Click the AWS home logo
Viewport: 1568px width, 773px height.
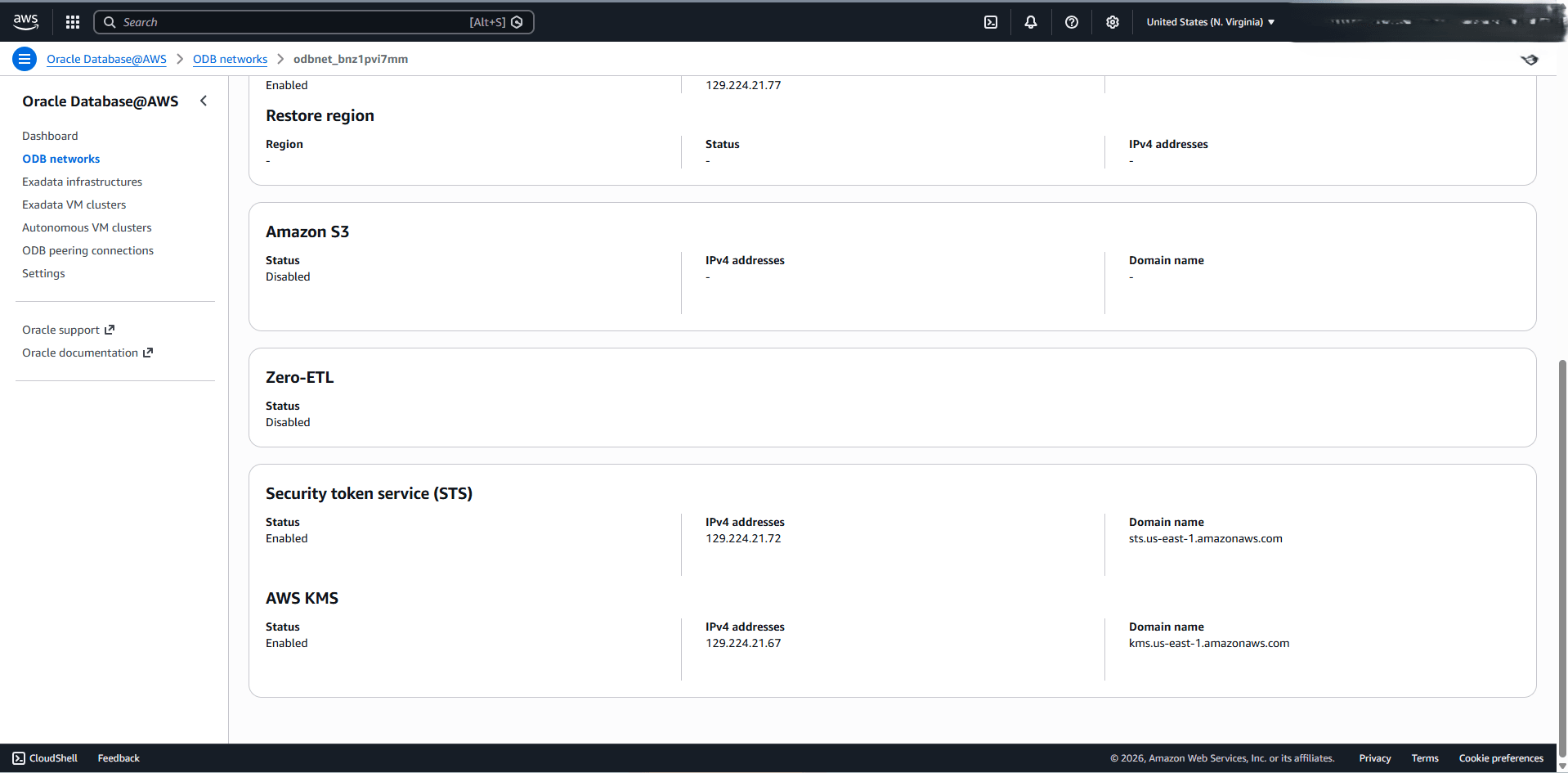tap(25, 21)
